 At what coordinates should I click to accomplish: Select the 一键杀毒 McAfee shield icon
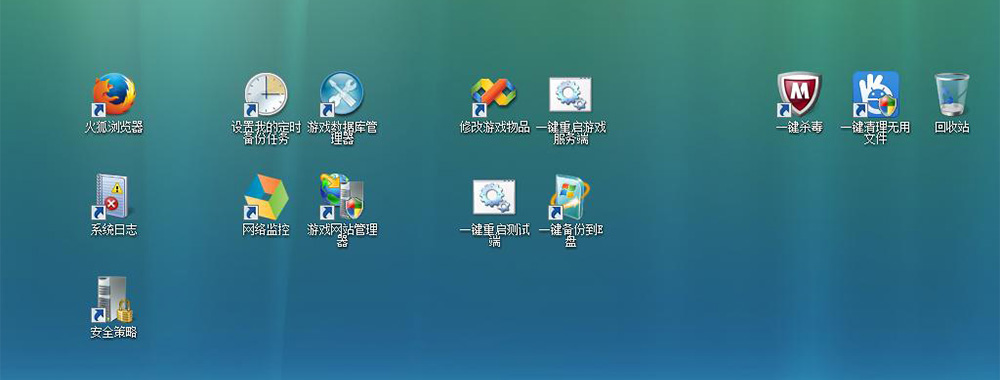click(799, 94)
